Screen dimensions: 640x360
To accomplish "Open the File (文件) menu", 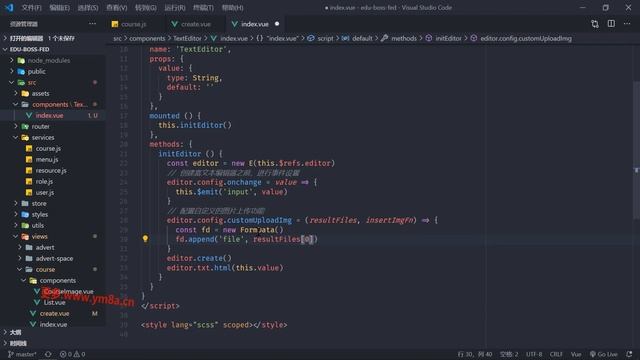I will coord(31,8).
